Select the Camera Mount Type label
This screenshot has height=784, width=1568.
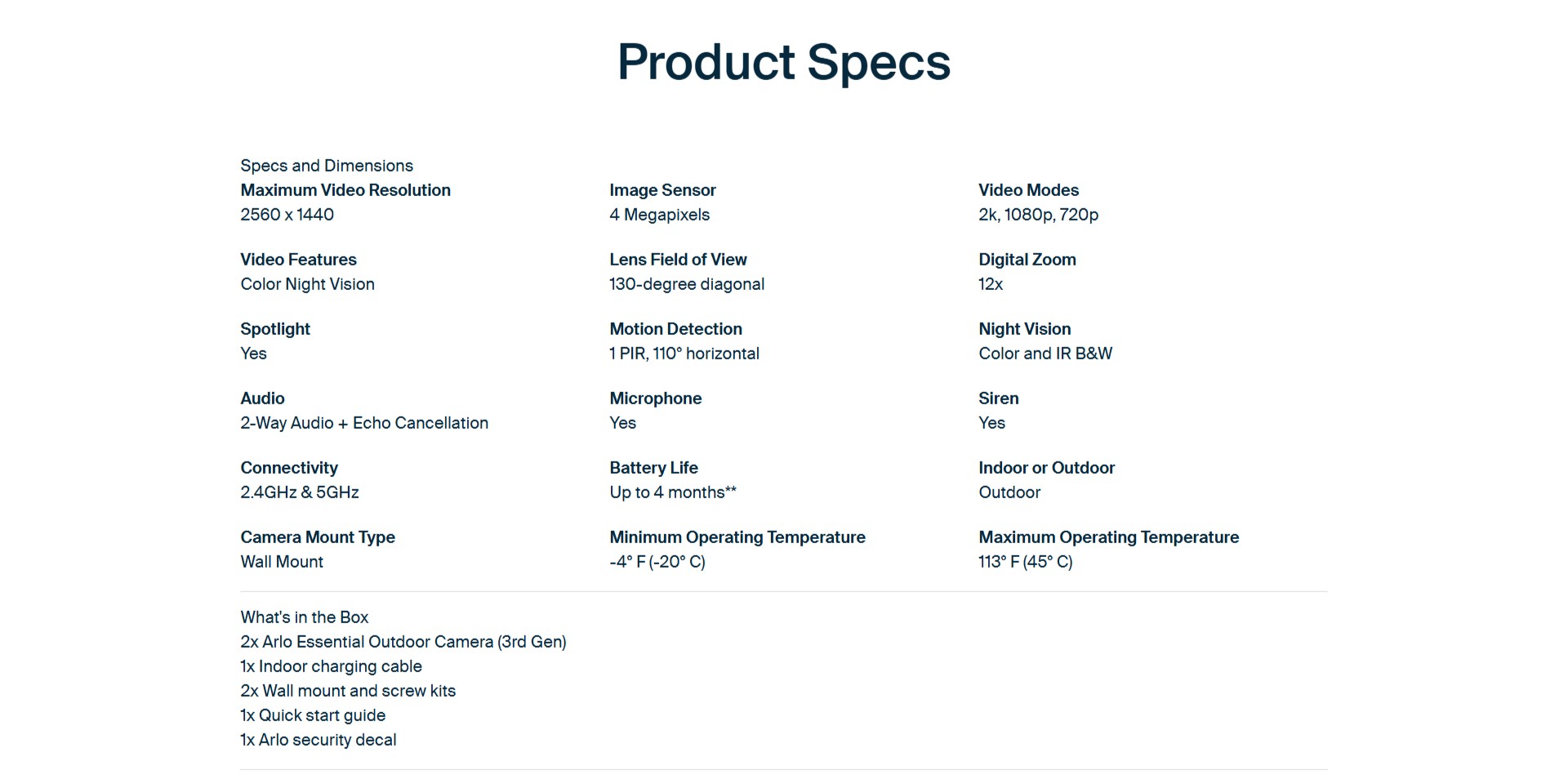point(317,537)
